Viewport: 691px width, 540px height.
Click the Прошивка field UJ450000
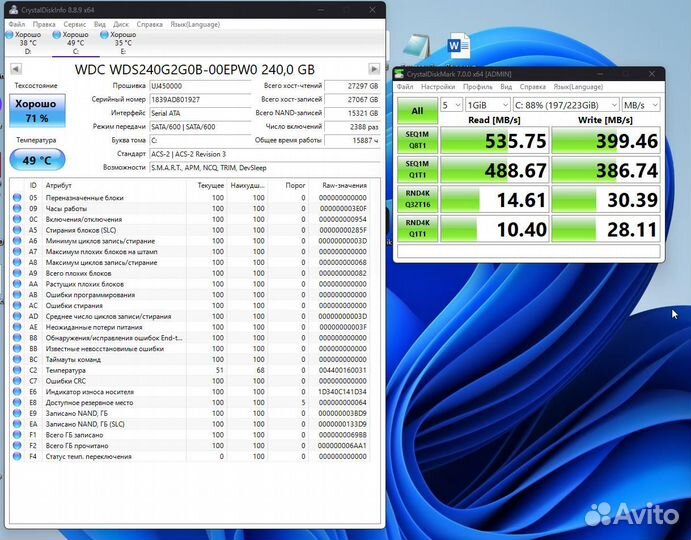pyautogui.click(x=201, y=86)
